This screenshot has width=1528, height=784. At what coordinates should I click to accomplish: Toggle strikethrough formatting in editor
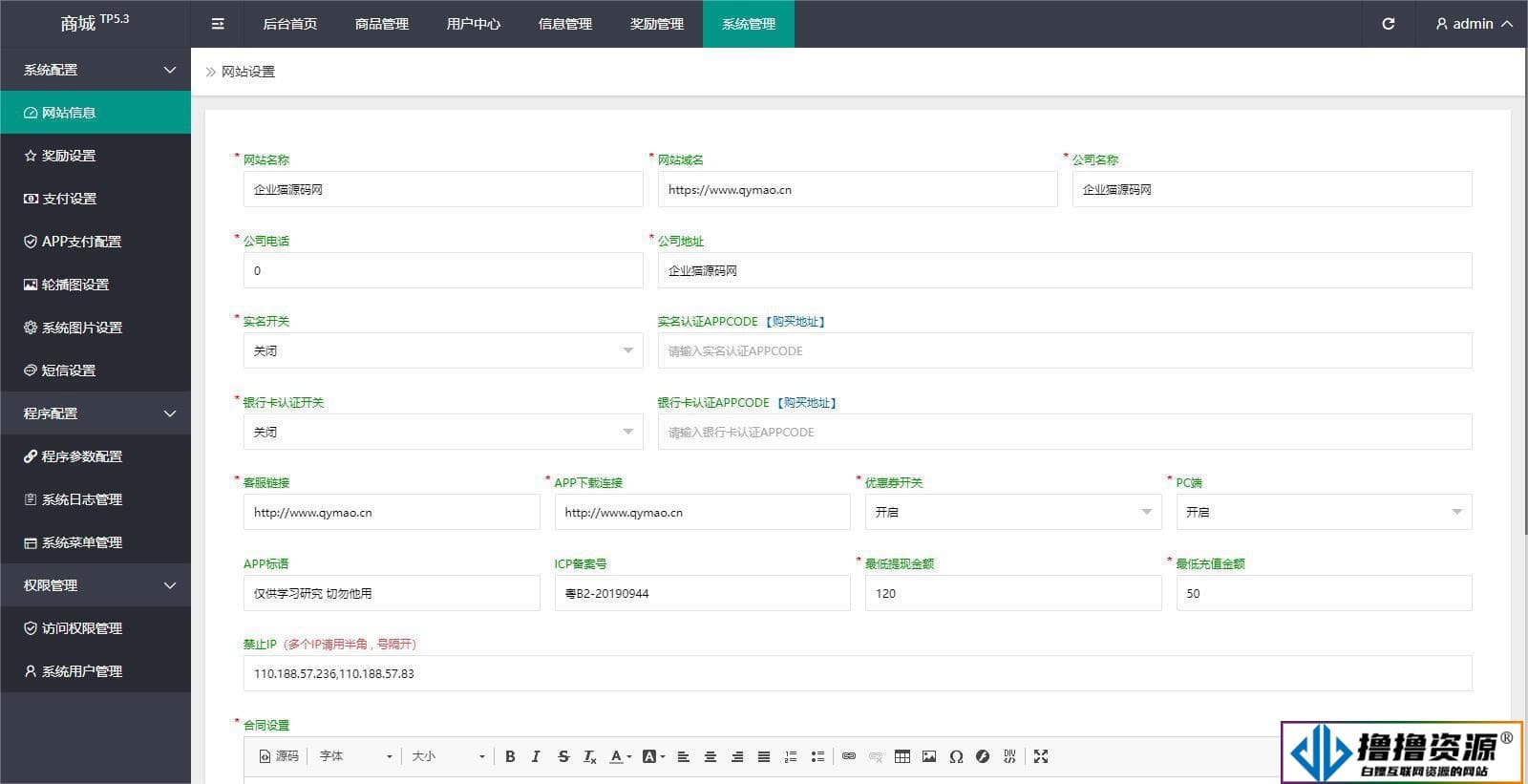(x=563, y=756)
